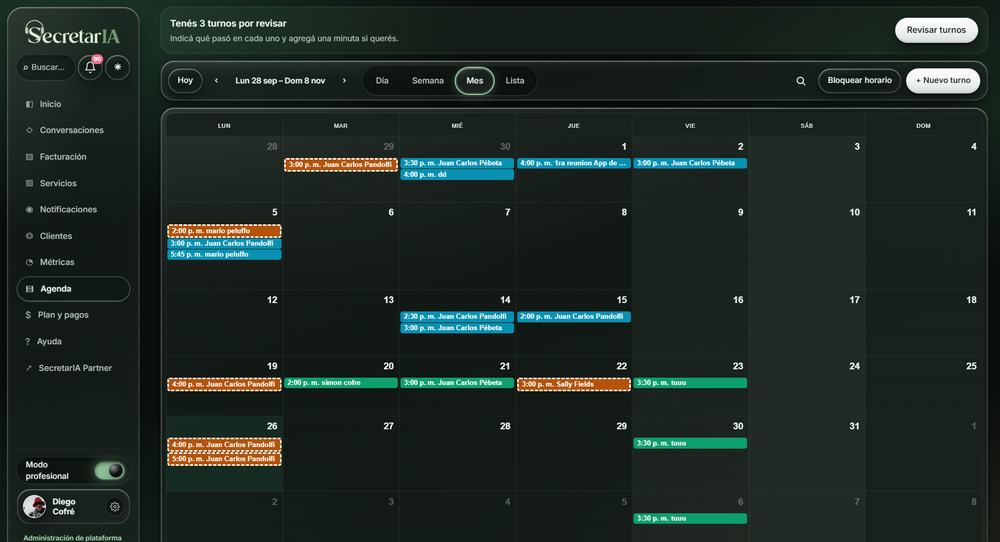Toggle the light/dark theme sun icon

[x=117, y=67]
